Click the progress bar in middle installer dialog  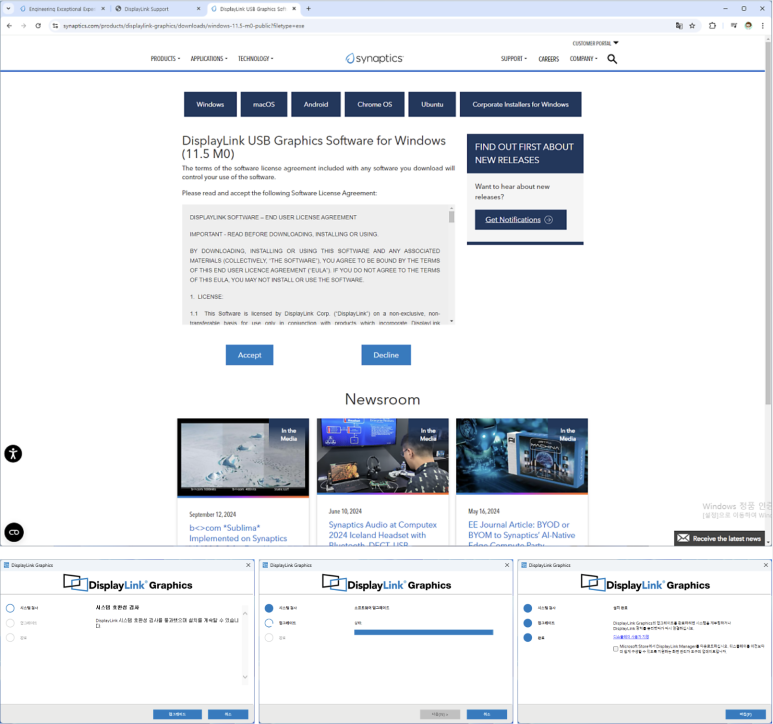pos(423,632)
